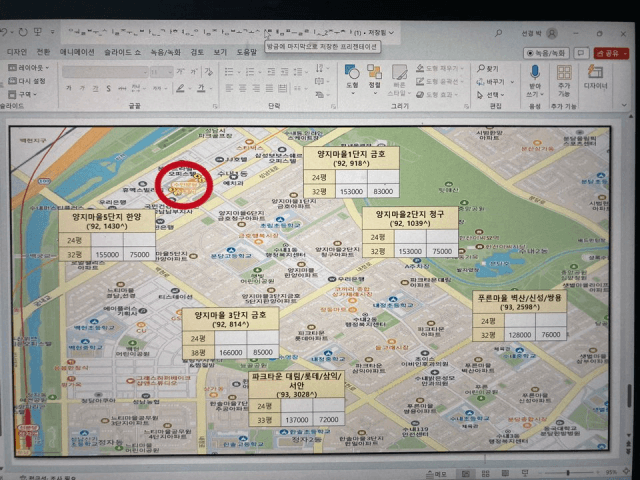
Task: Open the user account avatar 선경 박
Action: [x=552, y=33]
